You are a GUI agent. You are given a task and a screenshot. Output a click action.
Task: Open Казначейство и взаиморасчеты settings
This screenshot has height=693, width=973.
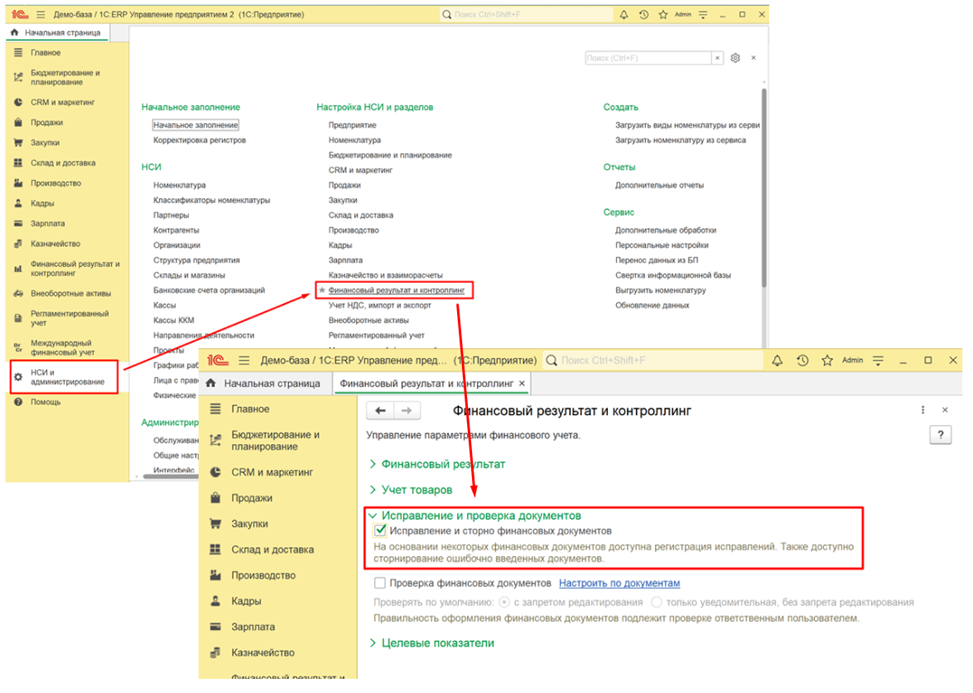coord(385,275)
